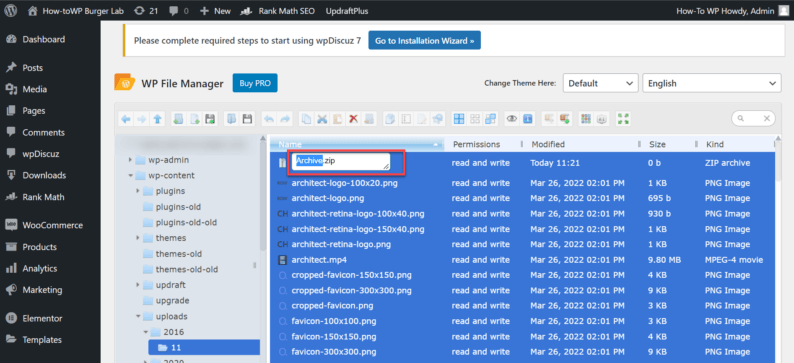Click the Invert selection toolbar icon
The image size is (794, 363).
coord(490,119)
